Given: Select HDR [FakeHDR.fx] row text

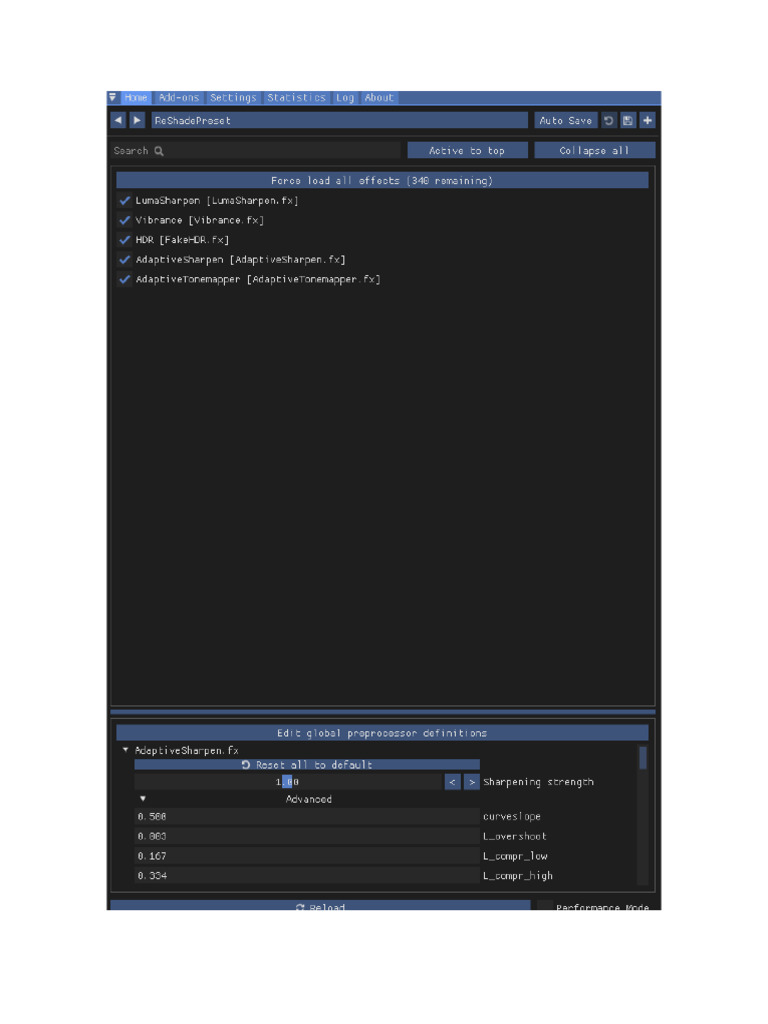Looking at the screenshot, I should pos(182,240).
